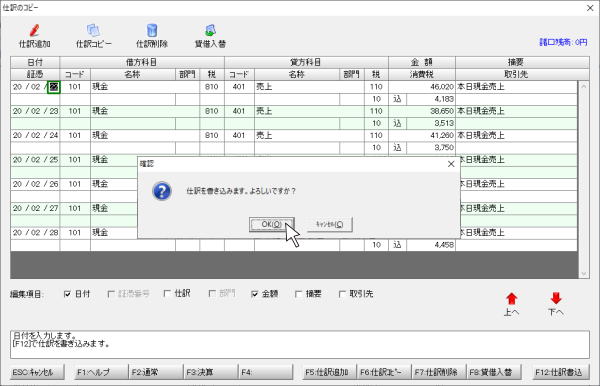The width and height of the screenshot is (600, 386).
Task: Click amount cell 46,020
Action: [x=422, y=87]
